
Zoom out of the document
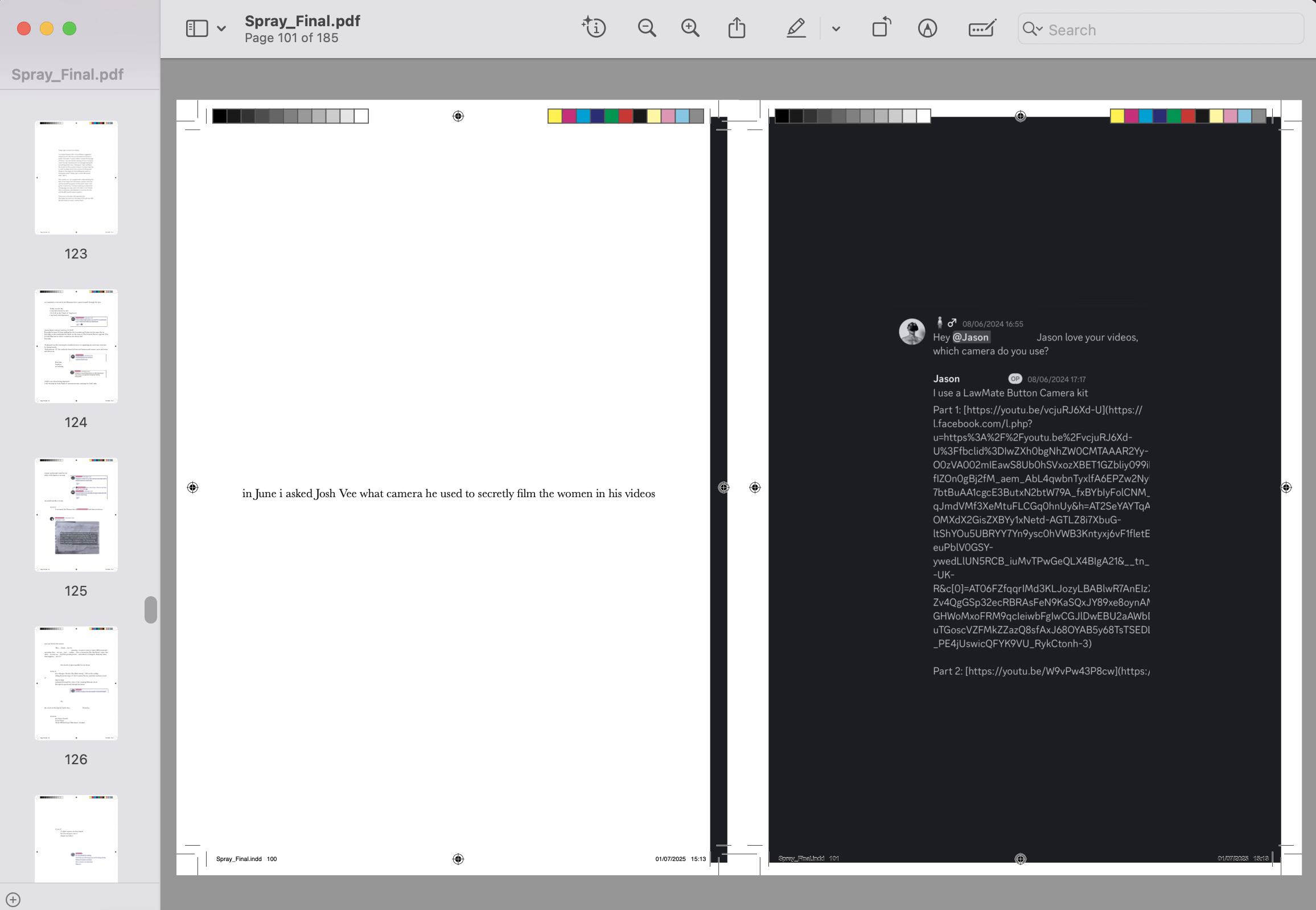(646, 28)
